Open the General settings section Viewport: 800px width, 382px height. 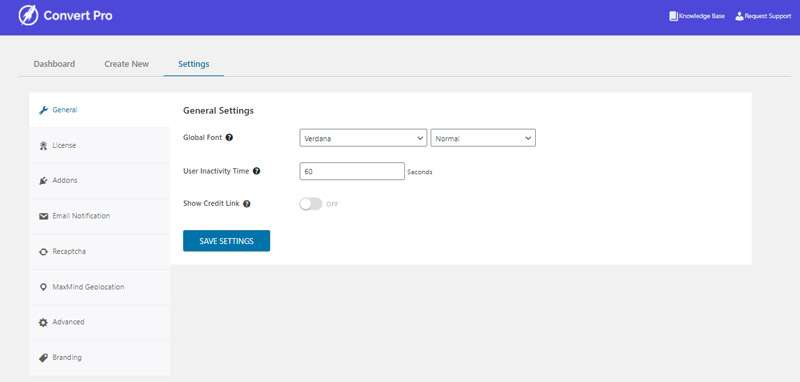(x=99, y=110)
